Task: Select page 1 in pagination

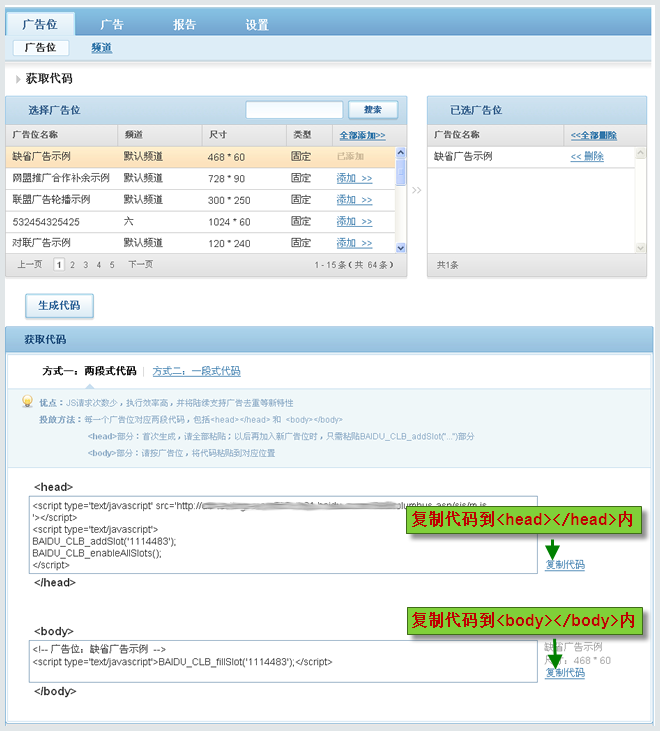Action: [59, 265]
